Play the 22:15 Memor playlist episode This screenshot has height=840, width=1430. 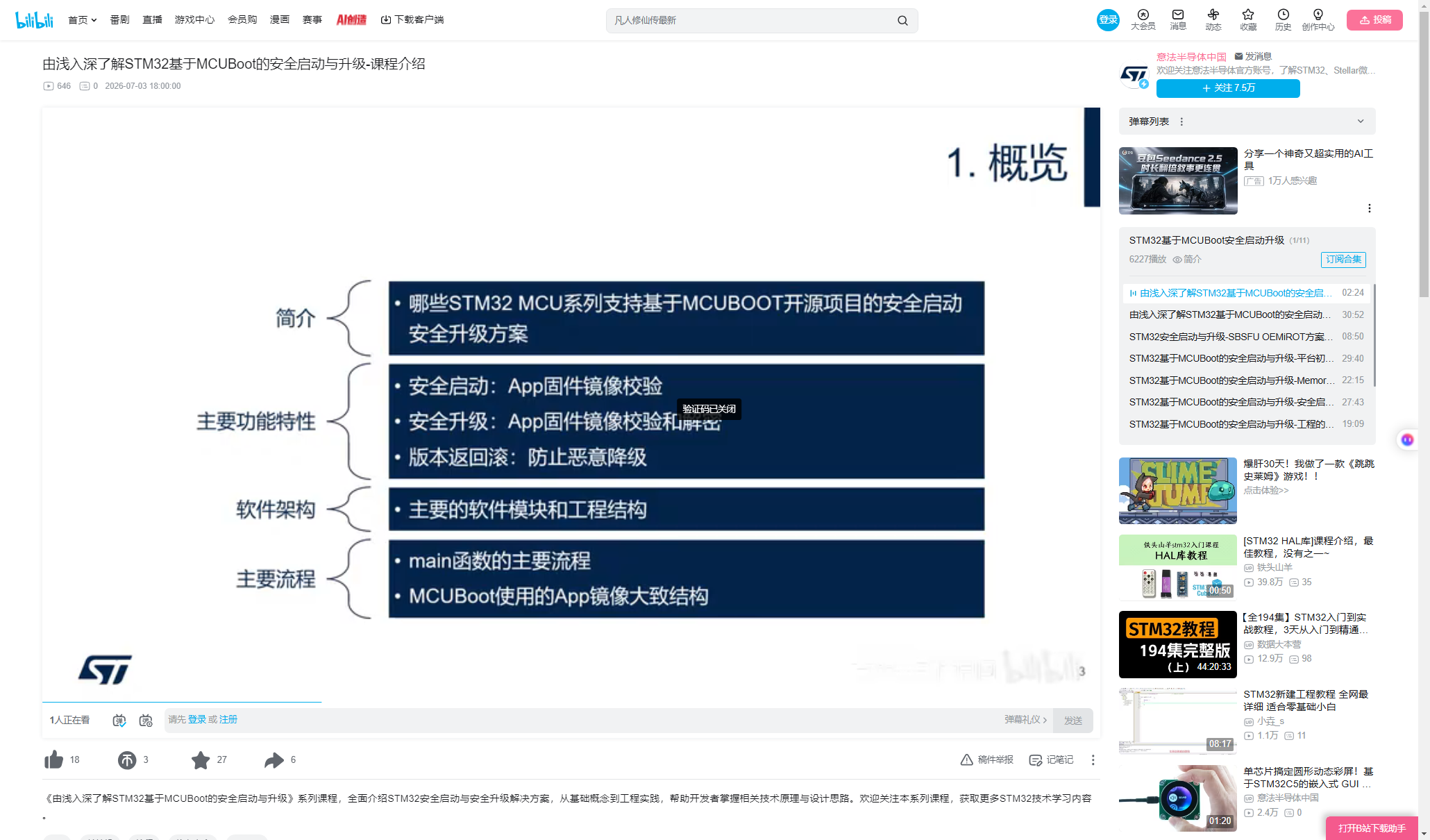tap(1247, 380)
